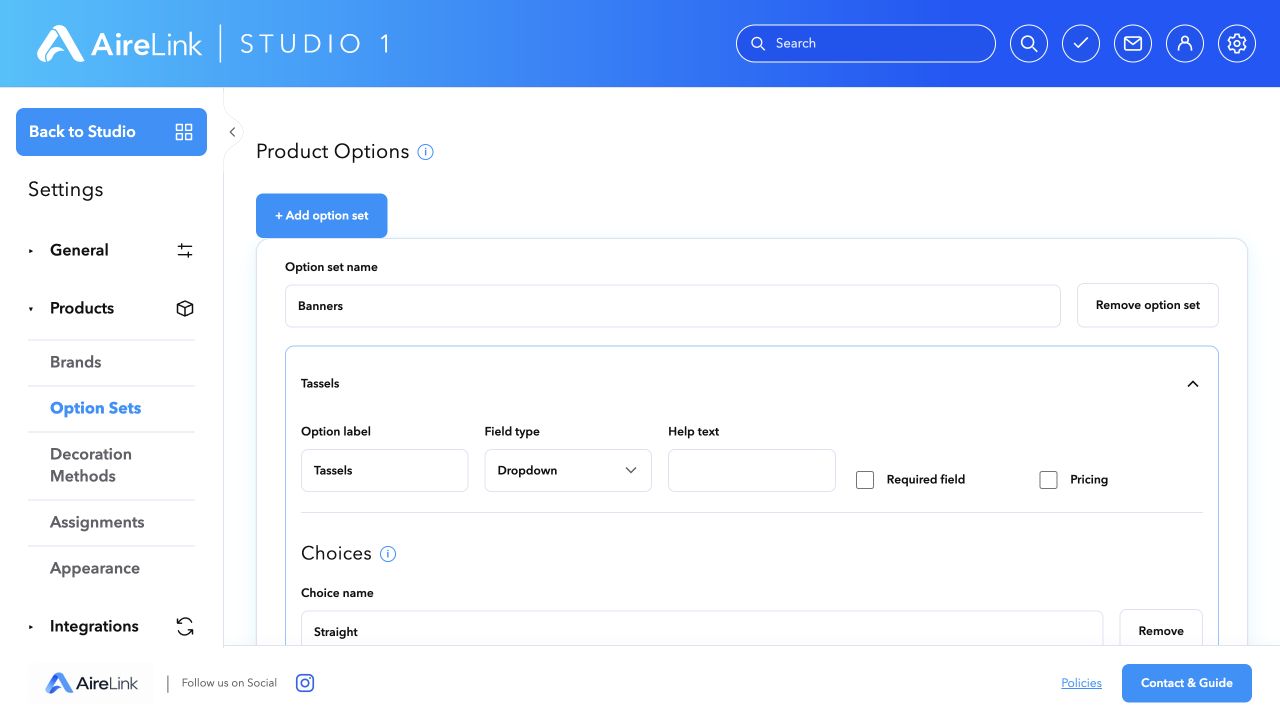Click the info icon beside Product Options
The image size is (1280, 720).
tap(425, 152)
